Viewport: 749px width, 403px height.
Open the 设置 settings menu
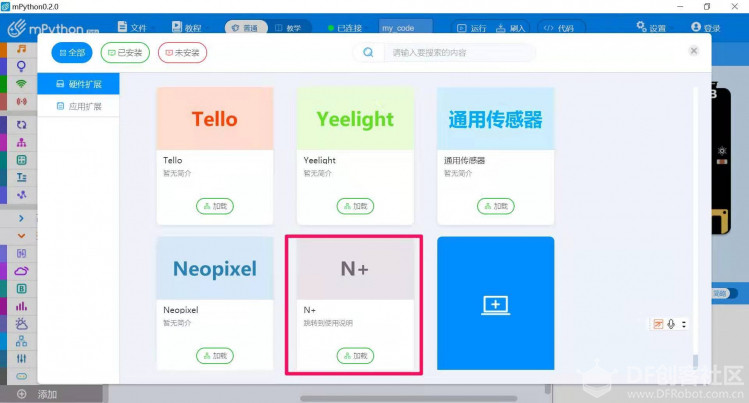pyautogui.click(x=651, y=27)
